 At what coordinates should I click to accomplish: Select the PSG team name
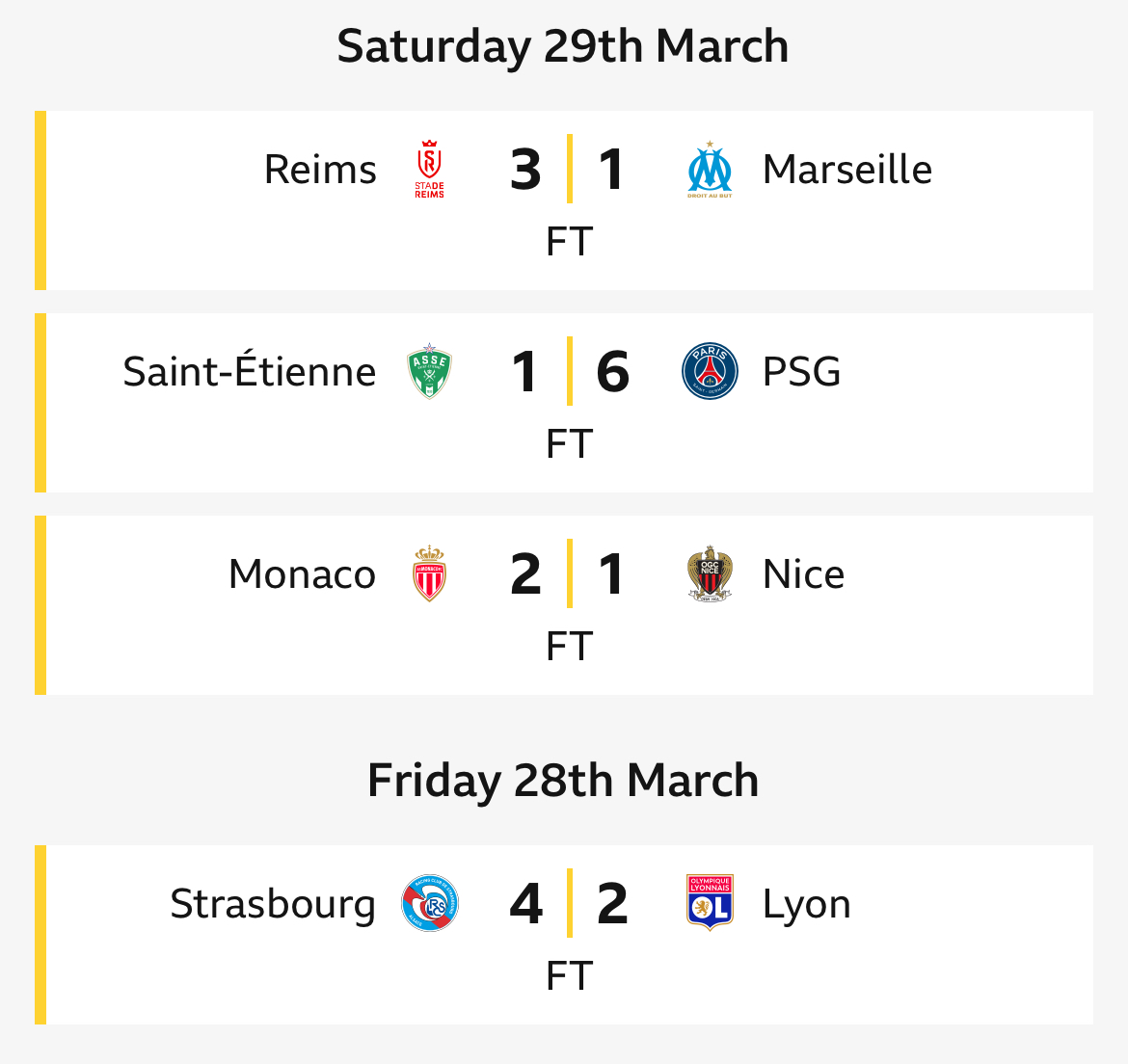pos(801,372)
